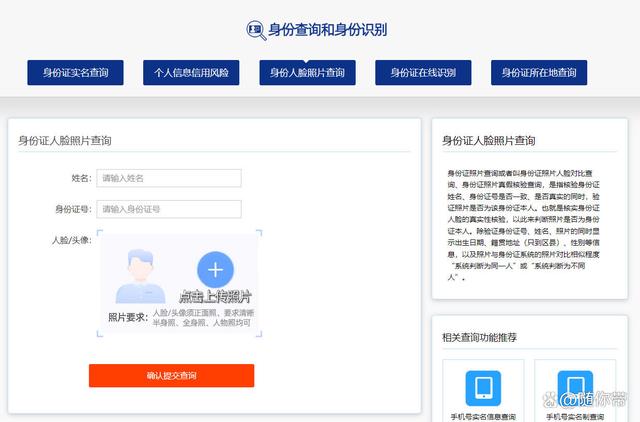Select the 身份人脸照片查询 tab
Image resolution: width=640 pixels, height=422 pixels.
[307, 73]
